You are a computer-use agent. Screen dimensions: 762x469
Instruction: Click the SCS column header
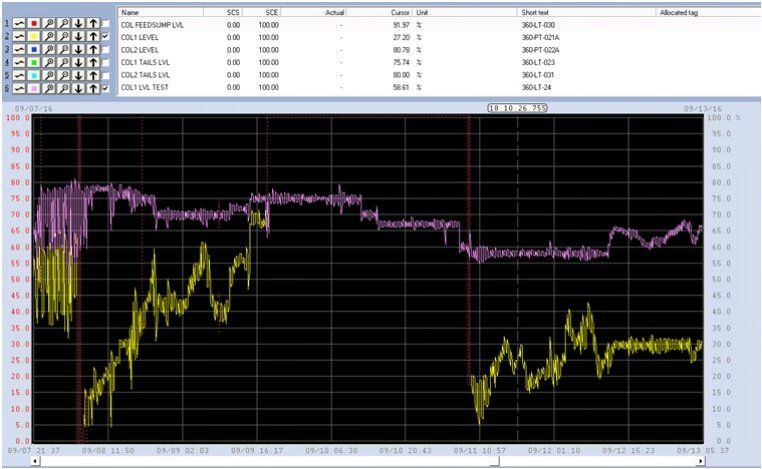point(223,12)
